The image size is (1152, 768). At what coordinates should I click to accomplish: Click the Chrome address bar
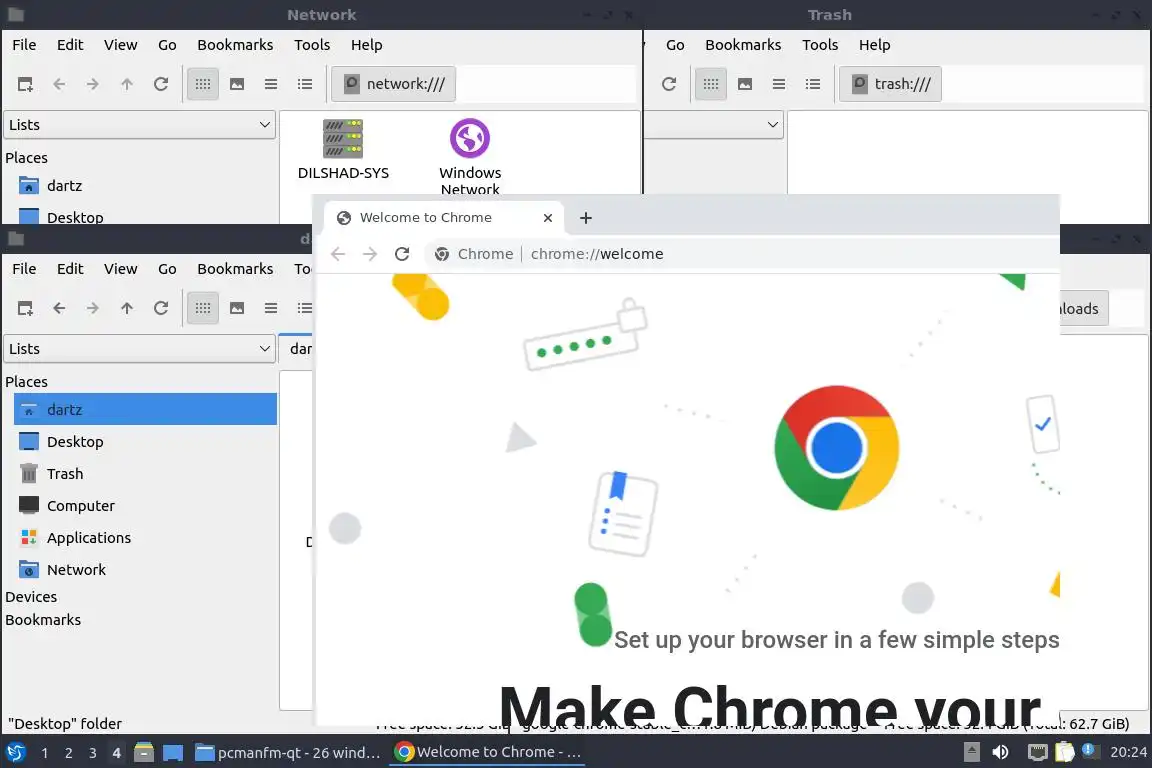(x=742, y=254)
